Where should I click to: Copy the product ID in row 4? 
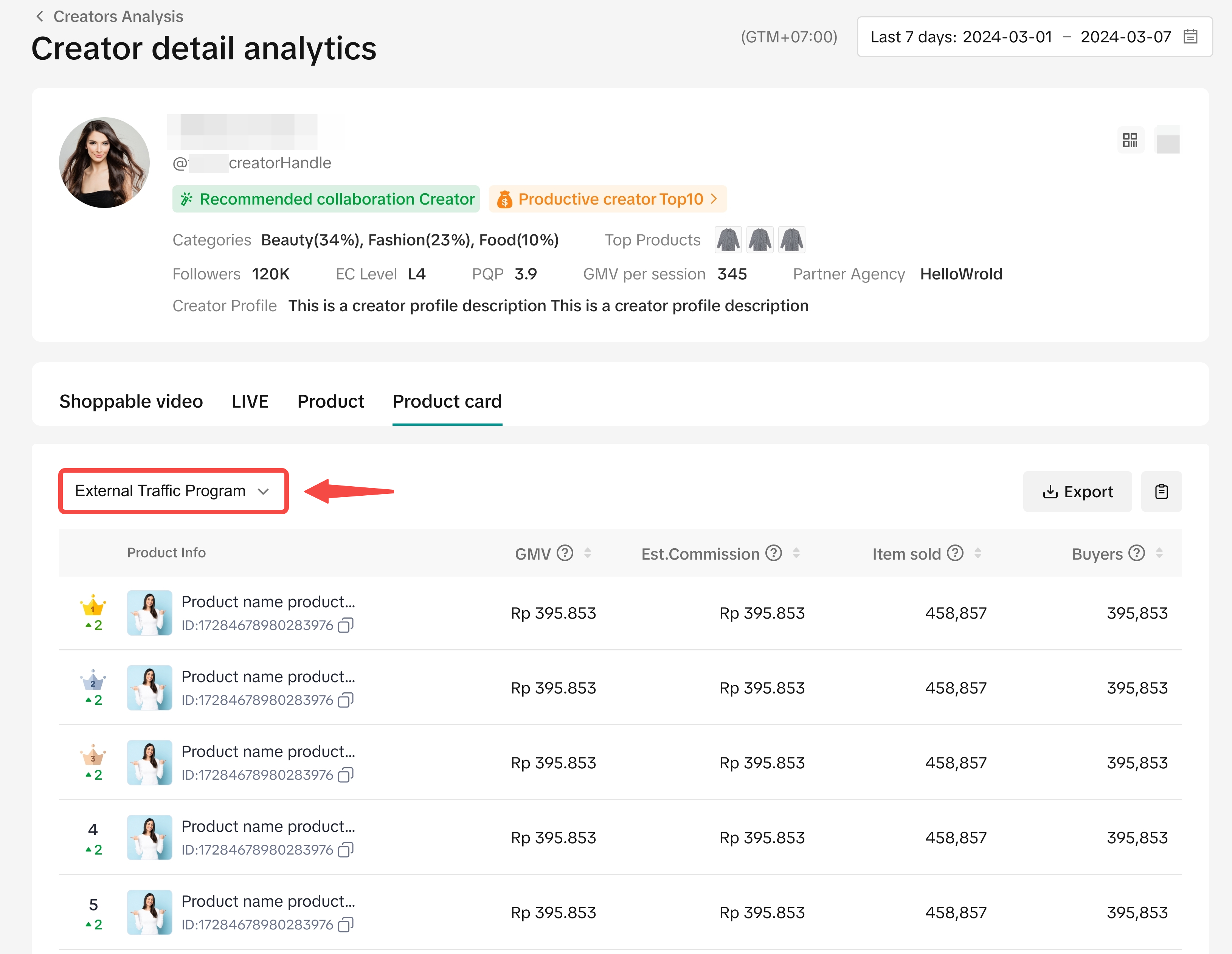pyautogui.click(x=346, y=850)
